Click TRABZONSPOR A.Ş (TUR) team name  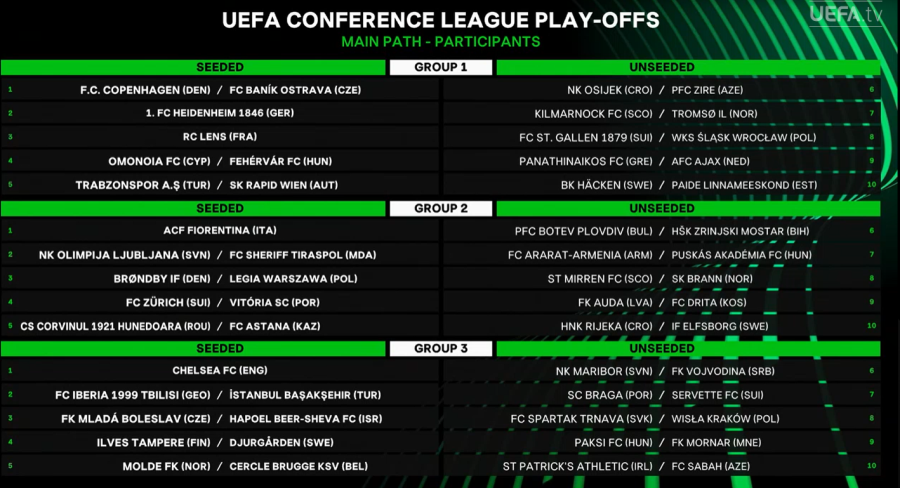click(x=143, y=185)
